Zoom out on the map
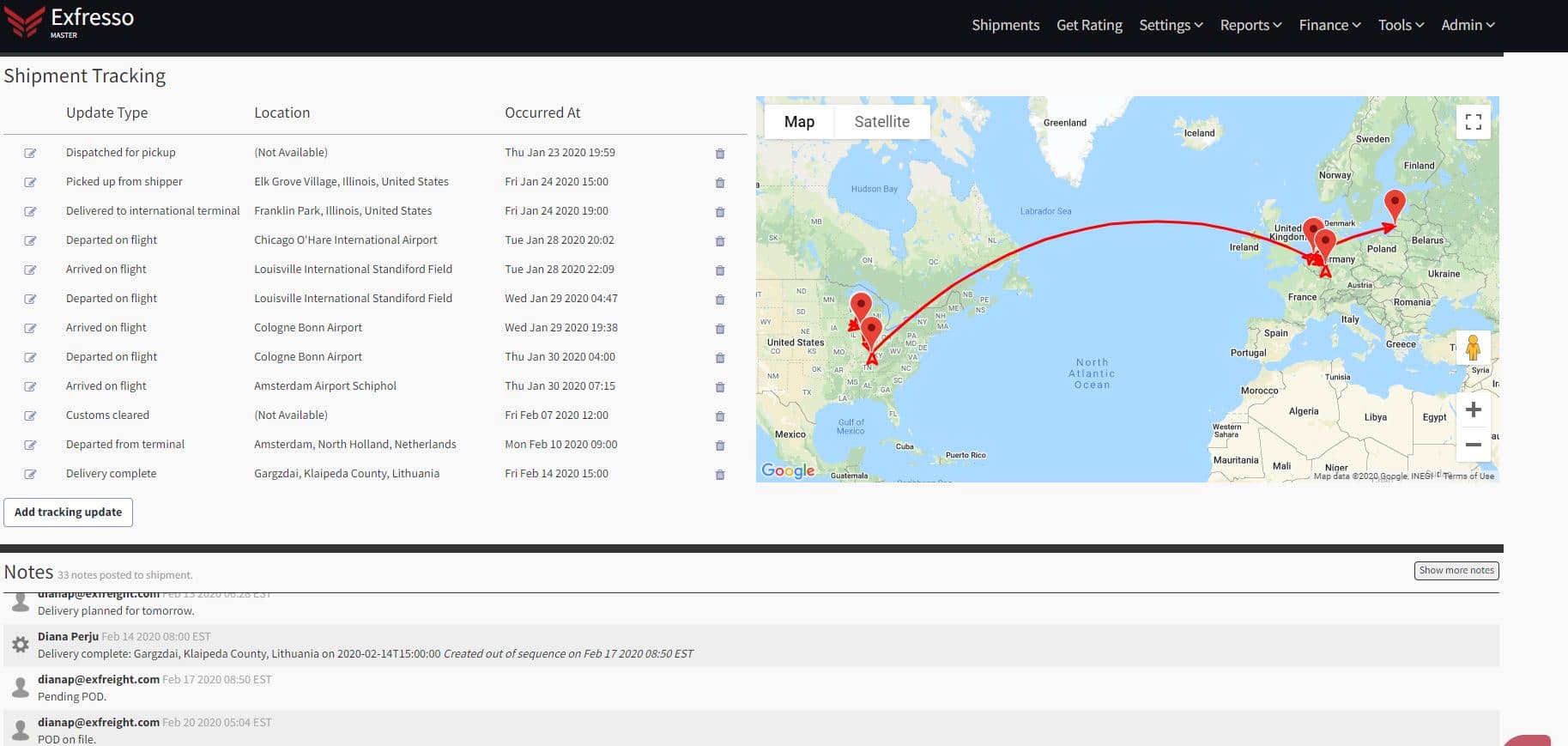 click(x=1474, y=445)
